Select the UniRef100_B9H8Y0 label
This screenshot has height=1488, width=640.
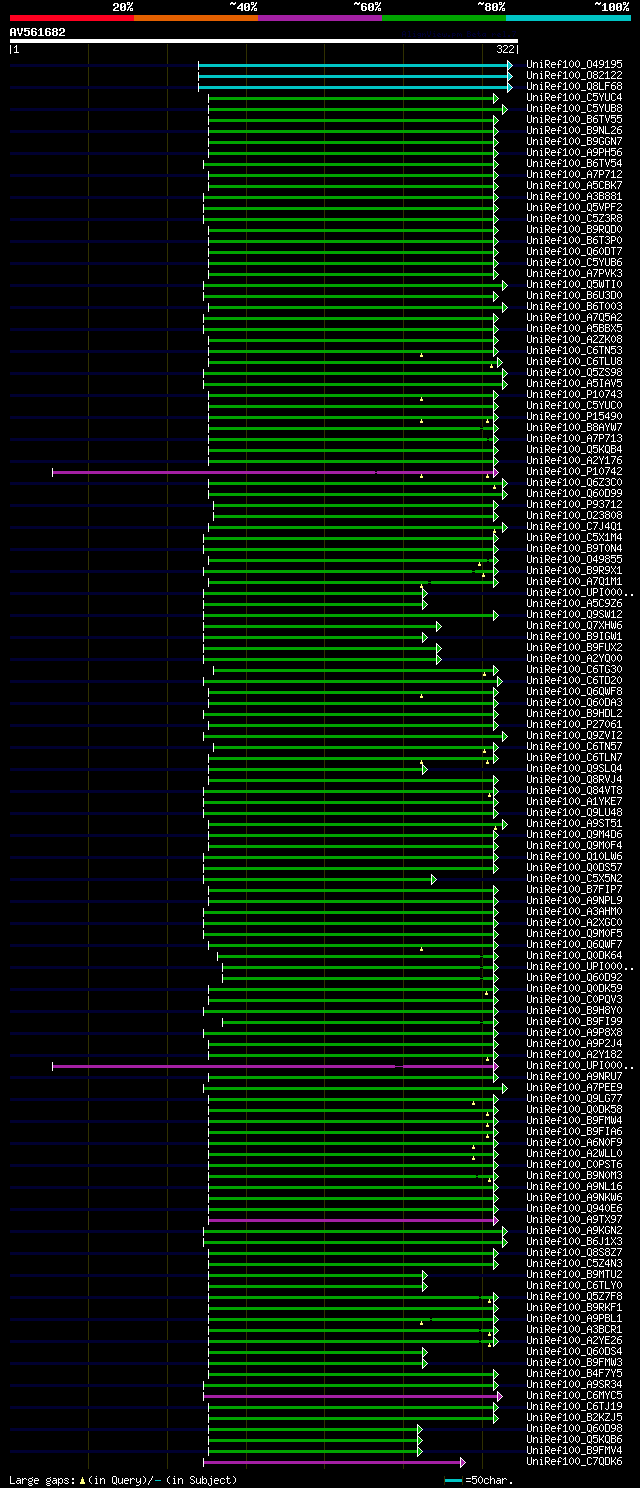click(x=575, y=1010)
